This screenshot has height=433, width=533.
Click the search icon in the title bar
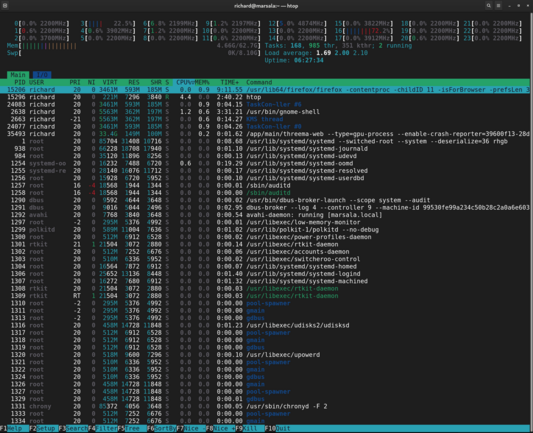click(488, 5)
